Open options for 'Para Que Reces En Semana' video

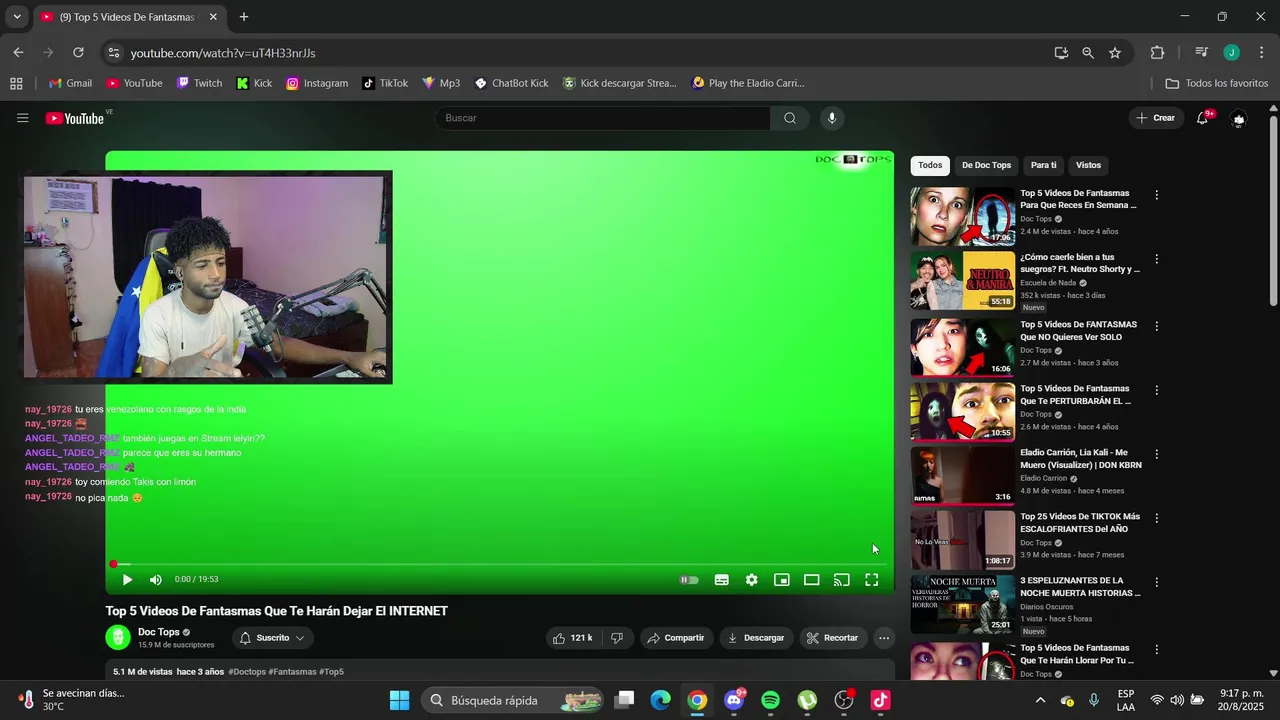click(1157, 195)
